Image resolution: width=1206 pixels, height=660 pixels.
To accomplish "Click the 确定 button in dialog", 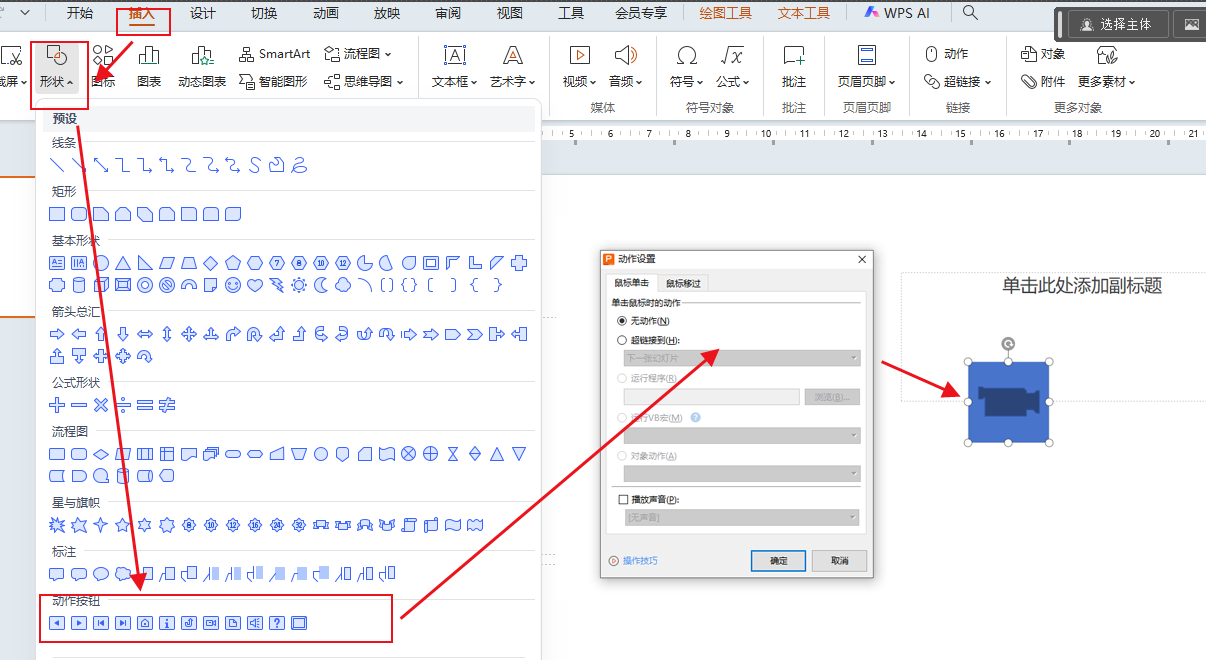I will (x=778, y=561).
